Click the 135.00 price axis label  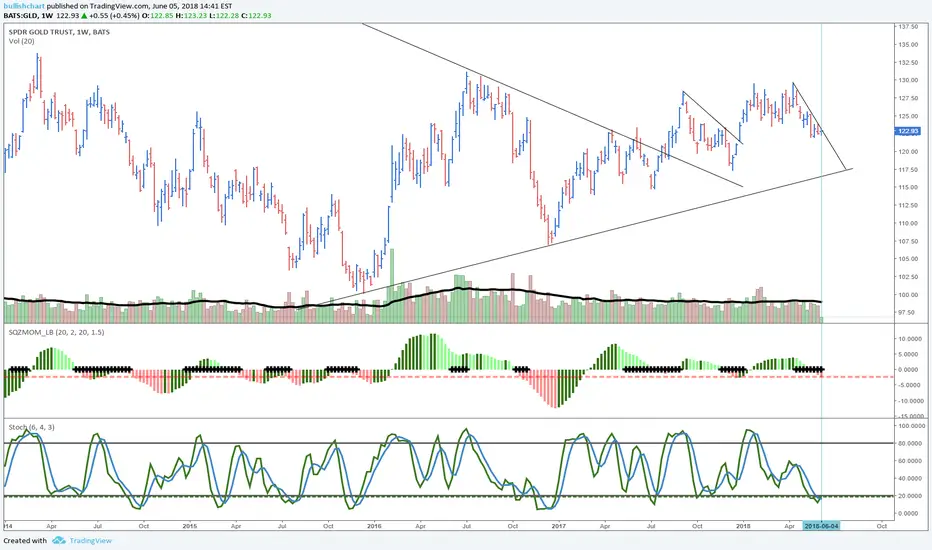pos(907,45)
